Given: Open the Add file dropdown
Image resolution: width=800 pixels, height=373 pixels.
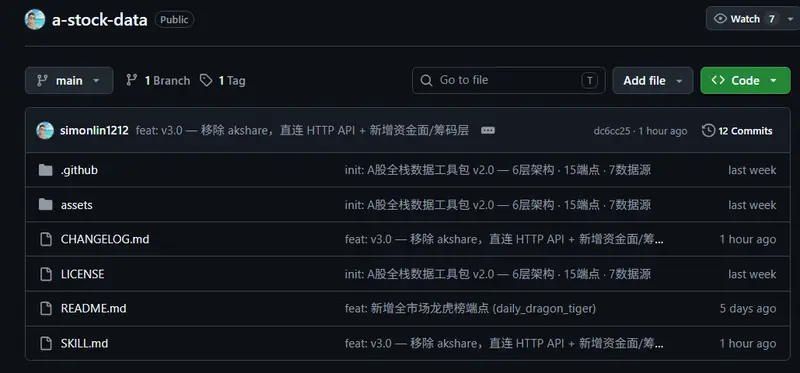Looking at the screenshot, I should pyautogui.click(x=653, y=81).
